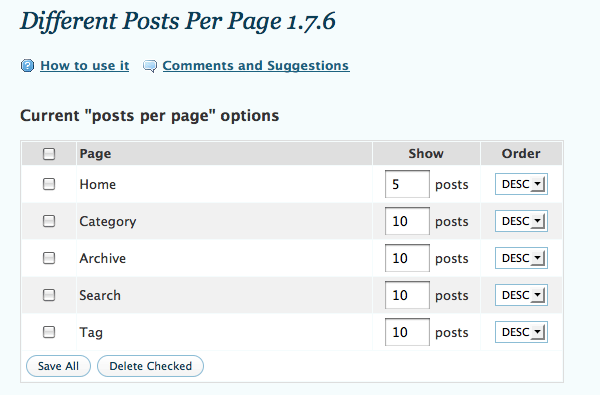Open the Archive order DESC dropdown
Image resolution: width=600 pixels, height=395 pixels.
point(521,258)
